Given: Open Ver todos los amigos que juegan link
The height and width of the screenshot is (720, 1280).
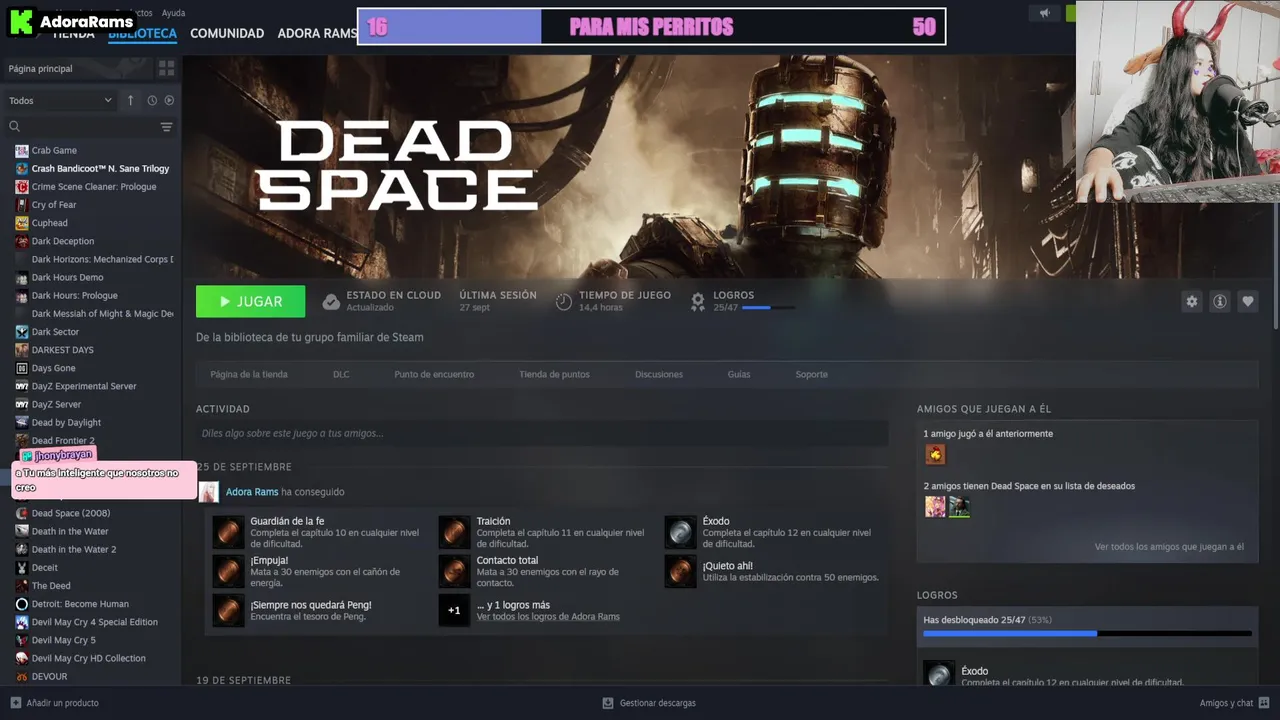Looking at the screenshot, I should click(x=1169, y=547).
